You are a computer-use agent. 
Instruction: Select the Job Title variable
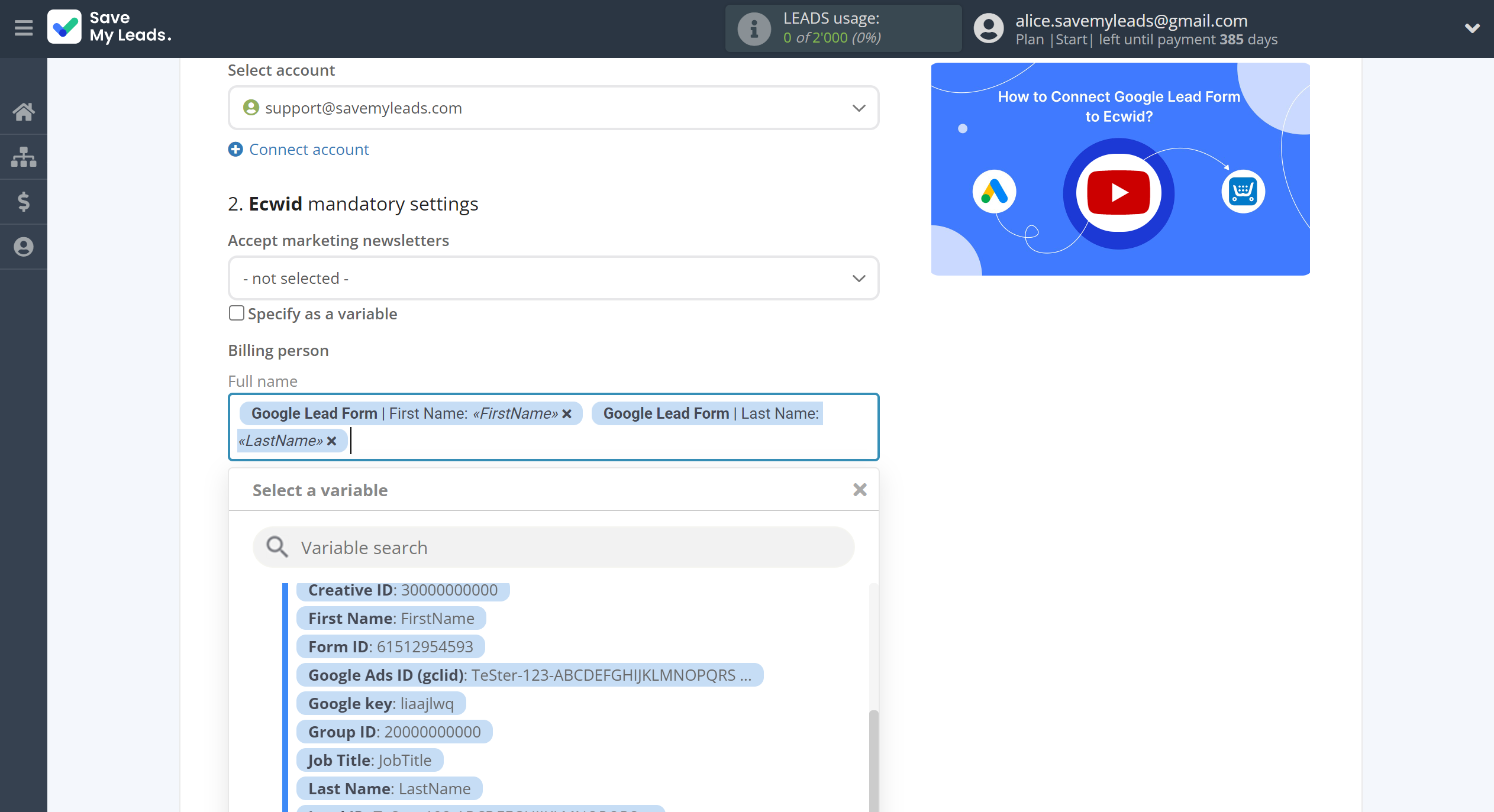tap(370, 761)
